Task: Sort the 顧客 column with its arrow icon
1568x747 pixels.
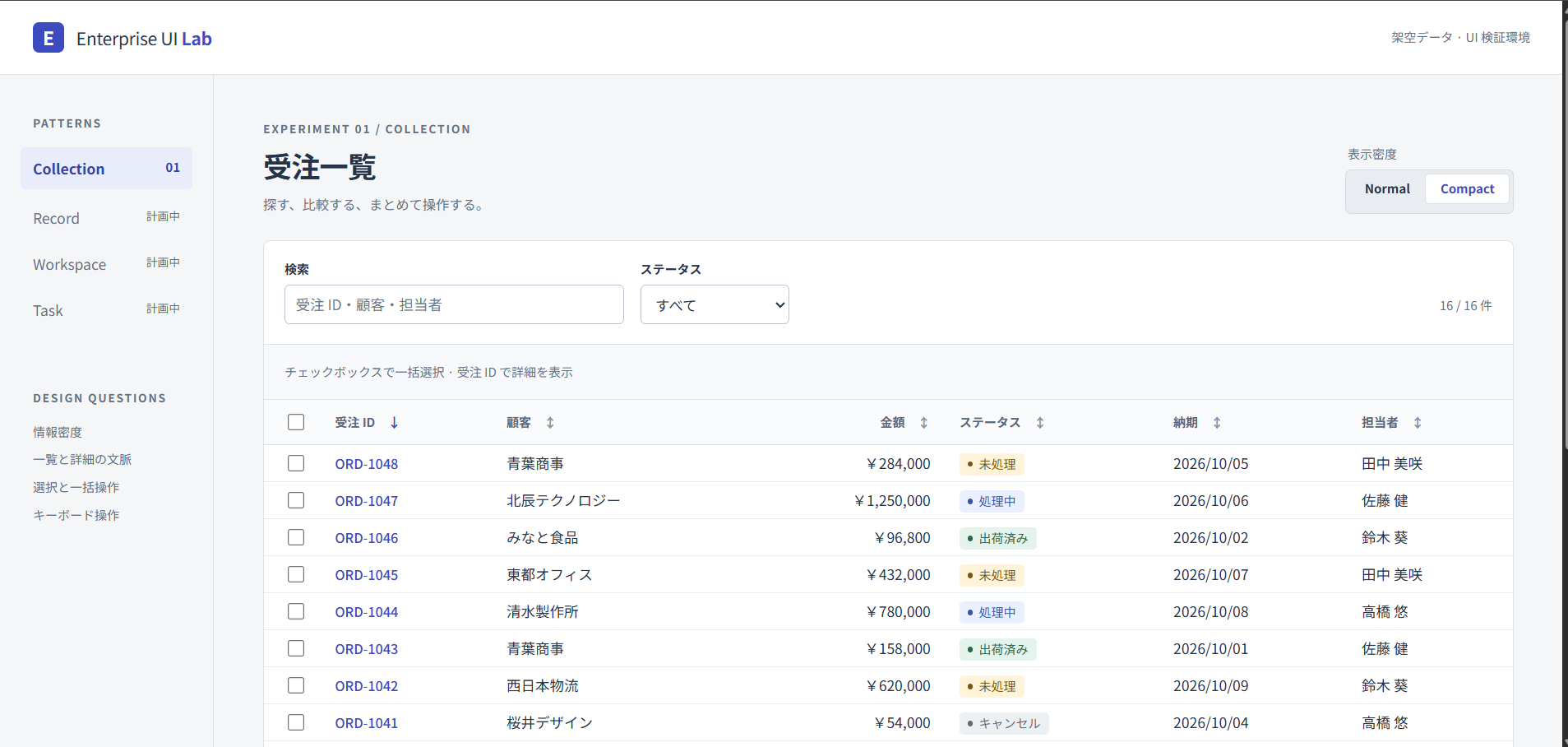Action: [550, 423]
